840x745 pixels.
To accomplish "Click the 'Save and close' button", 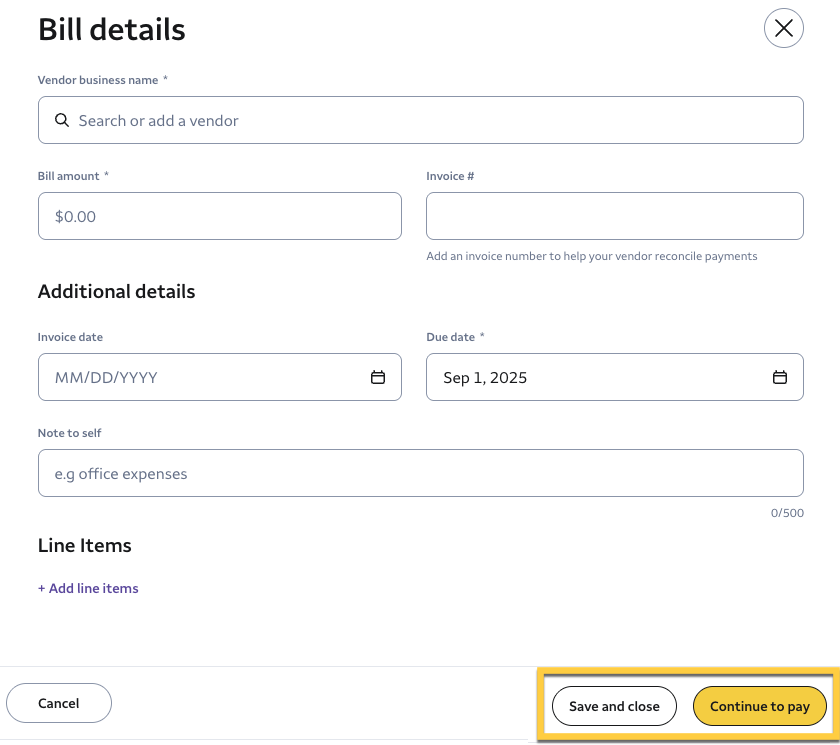I will [x=614, y=706].
